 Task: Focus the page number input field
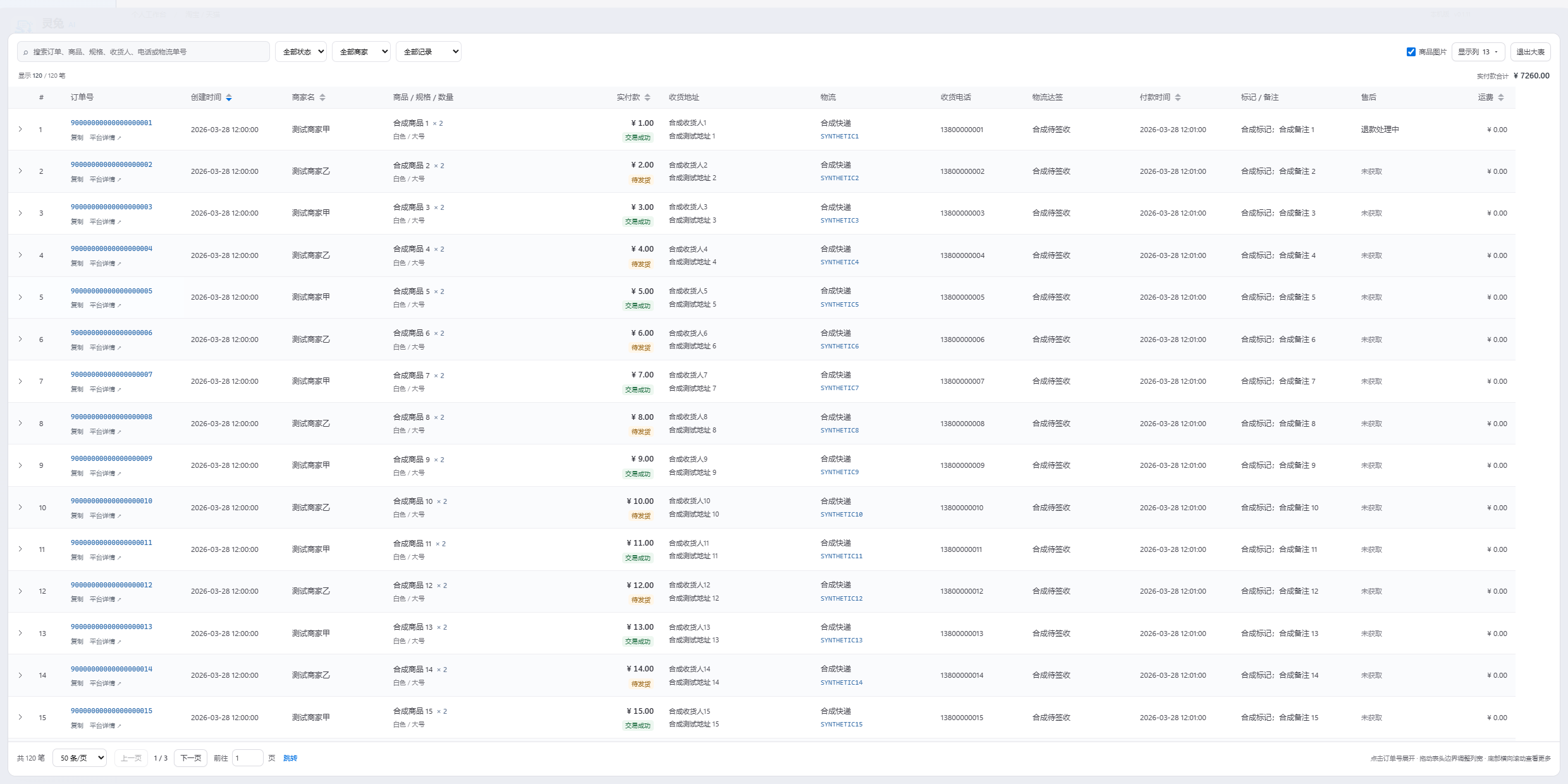[x=247, y=758]
